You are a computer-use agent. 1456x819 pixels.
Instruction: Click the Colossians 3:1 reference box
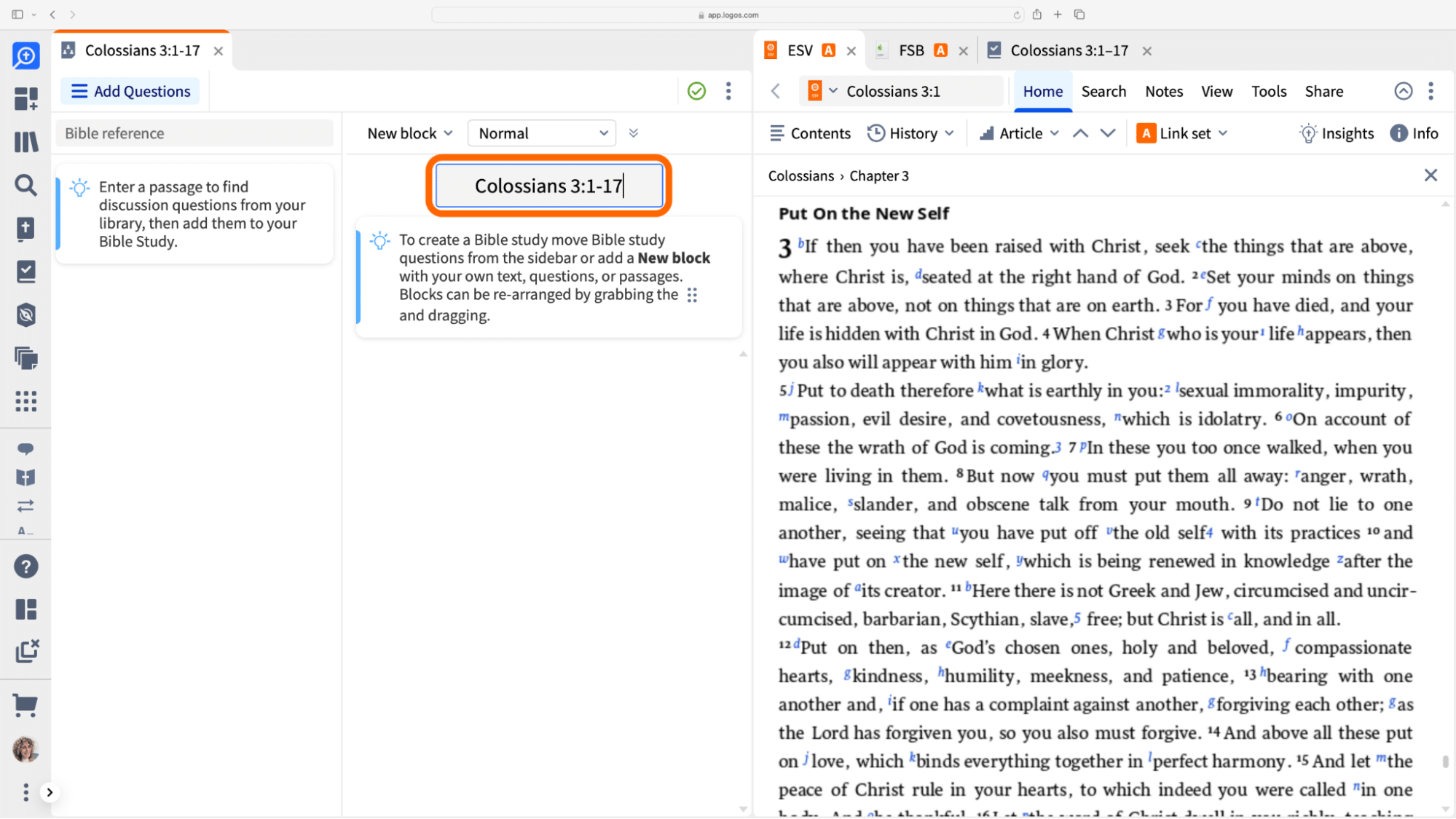tap(921, 91)
